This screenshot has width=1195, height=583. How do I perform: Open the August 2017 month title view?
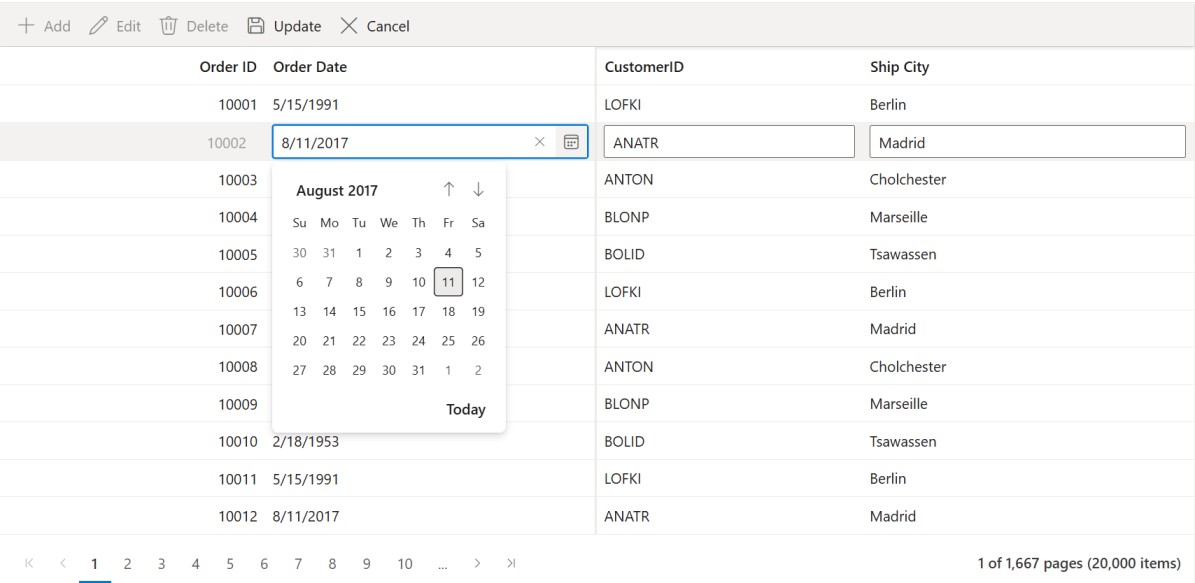coord(337,191)
